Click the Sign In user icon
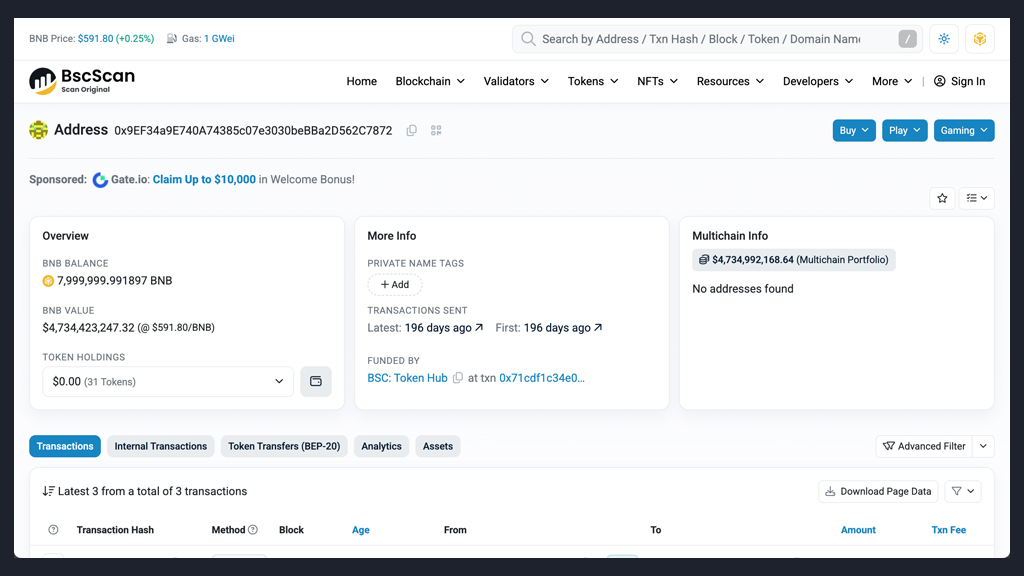This screenshot has width=1024, height=576. pyautogui.click(x=940, y=81)
